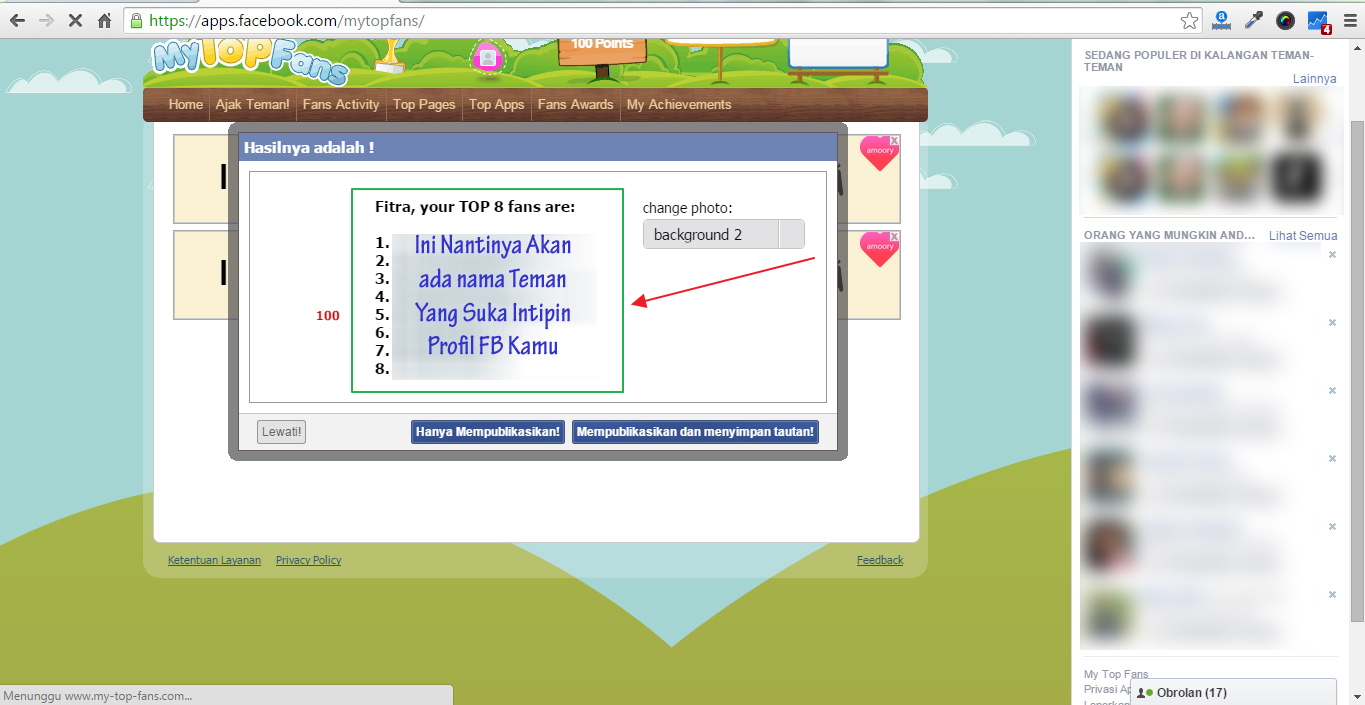Click the Lainnya link
The image size is (1365, 705).
pos(1314,79)
